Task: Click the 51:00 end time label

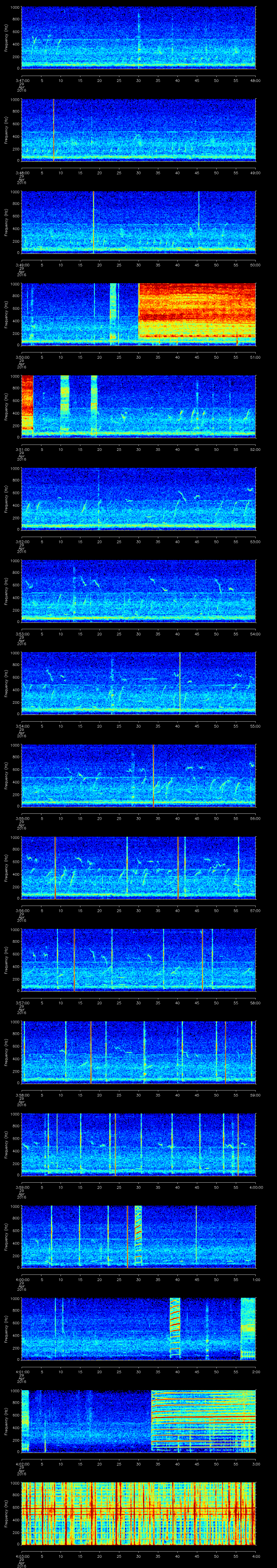Action: pos(255,357)
